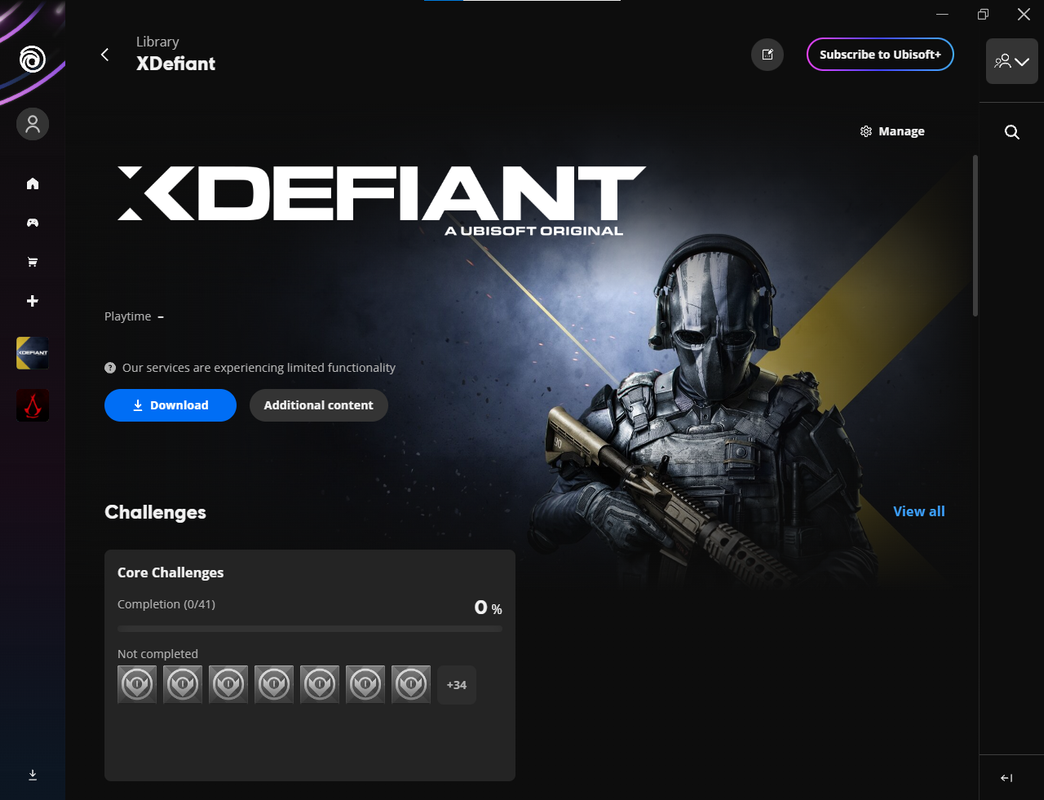Image resolution: width=1044 pixels, height=800 pixels.
Task: Select Assassin's Creed game shortcut in sidebar
Action: coord(32,405)
